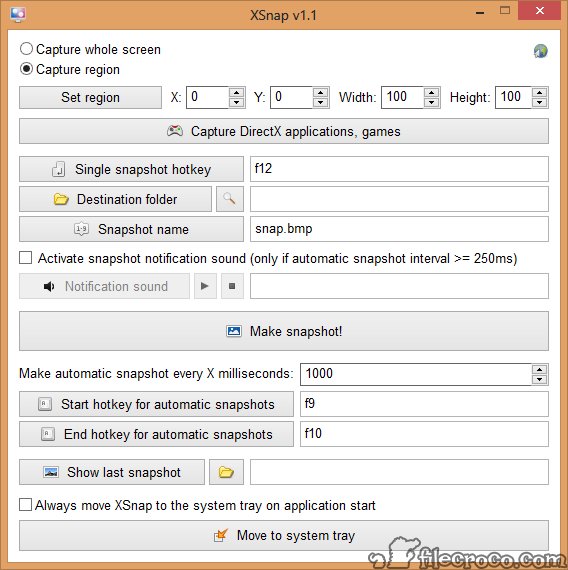Click the XSnap title bar app icon
This screenshot has width=568, height=570.
pos(18,15)
